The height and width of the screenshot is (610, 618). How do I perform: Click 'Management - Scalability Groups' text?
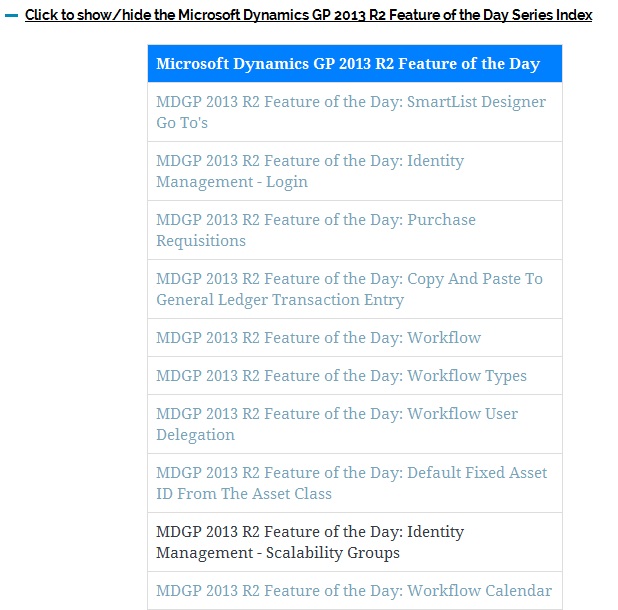pyautogui.click(x=278, y=552)
